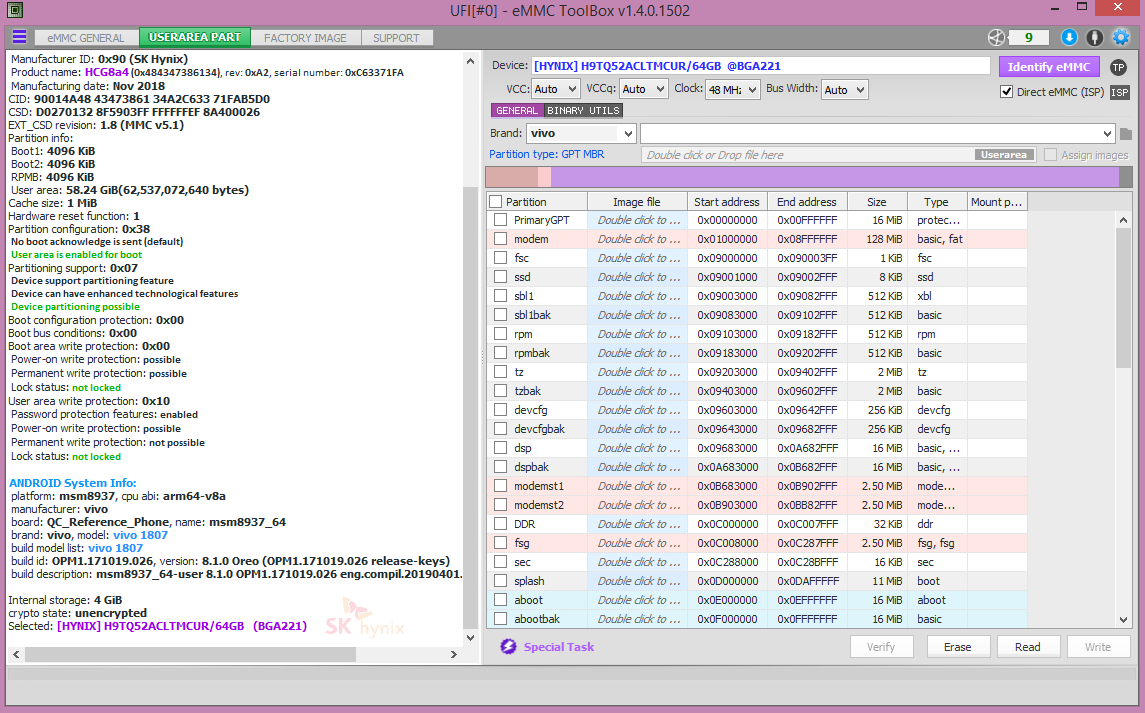Image resolution: width=1145 pixels, height=713 pixels.
Task: Check the modem partition checkbox
Action: coord(500,239)
